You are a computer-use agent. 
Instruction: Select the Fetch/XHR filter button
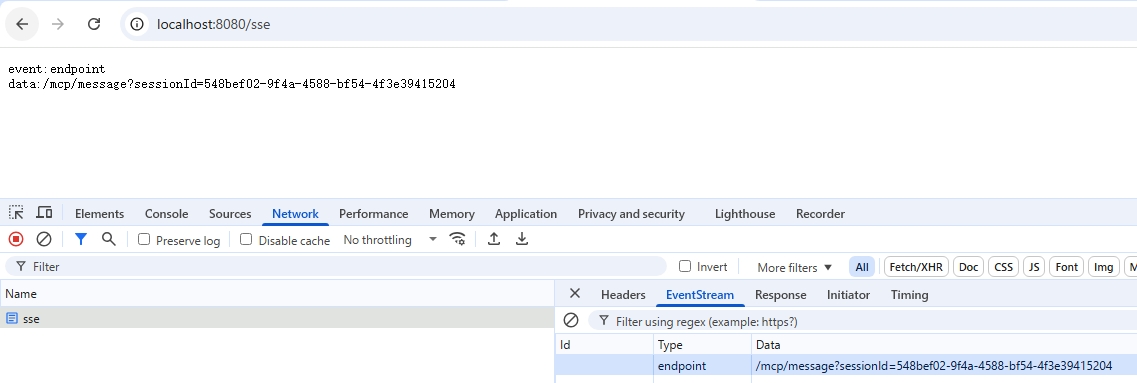(916, 267)
